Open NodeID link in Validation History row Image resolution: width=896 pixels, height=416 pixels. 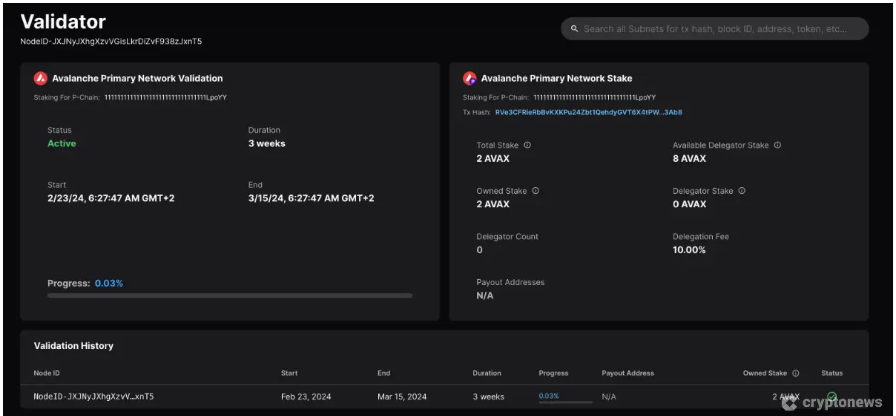tap(94, 397)
